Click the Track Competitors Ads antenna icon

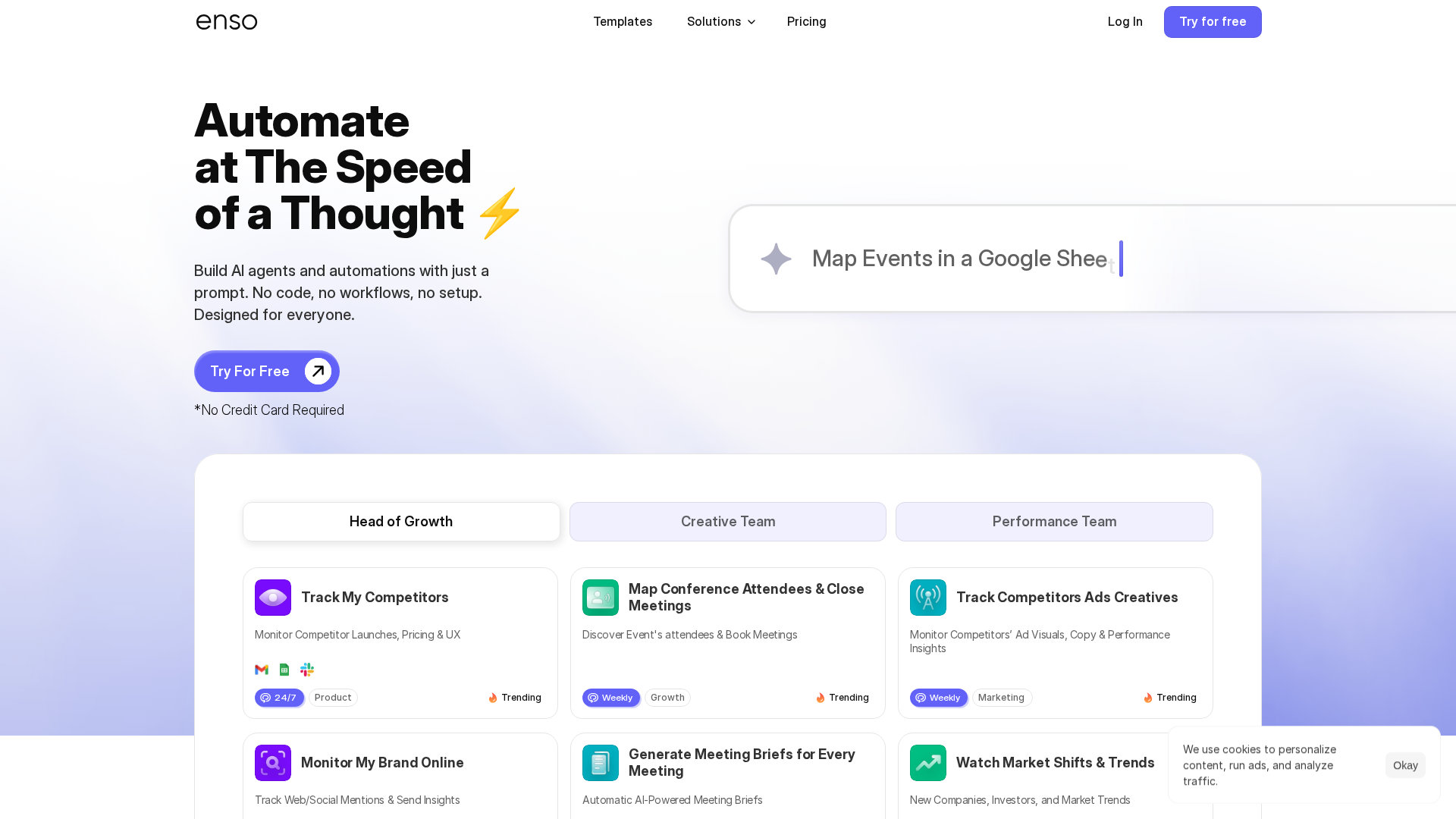pyautogui.click(x=928, y=598)
